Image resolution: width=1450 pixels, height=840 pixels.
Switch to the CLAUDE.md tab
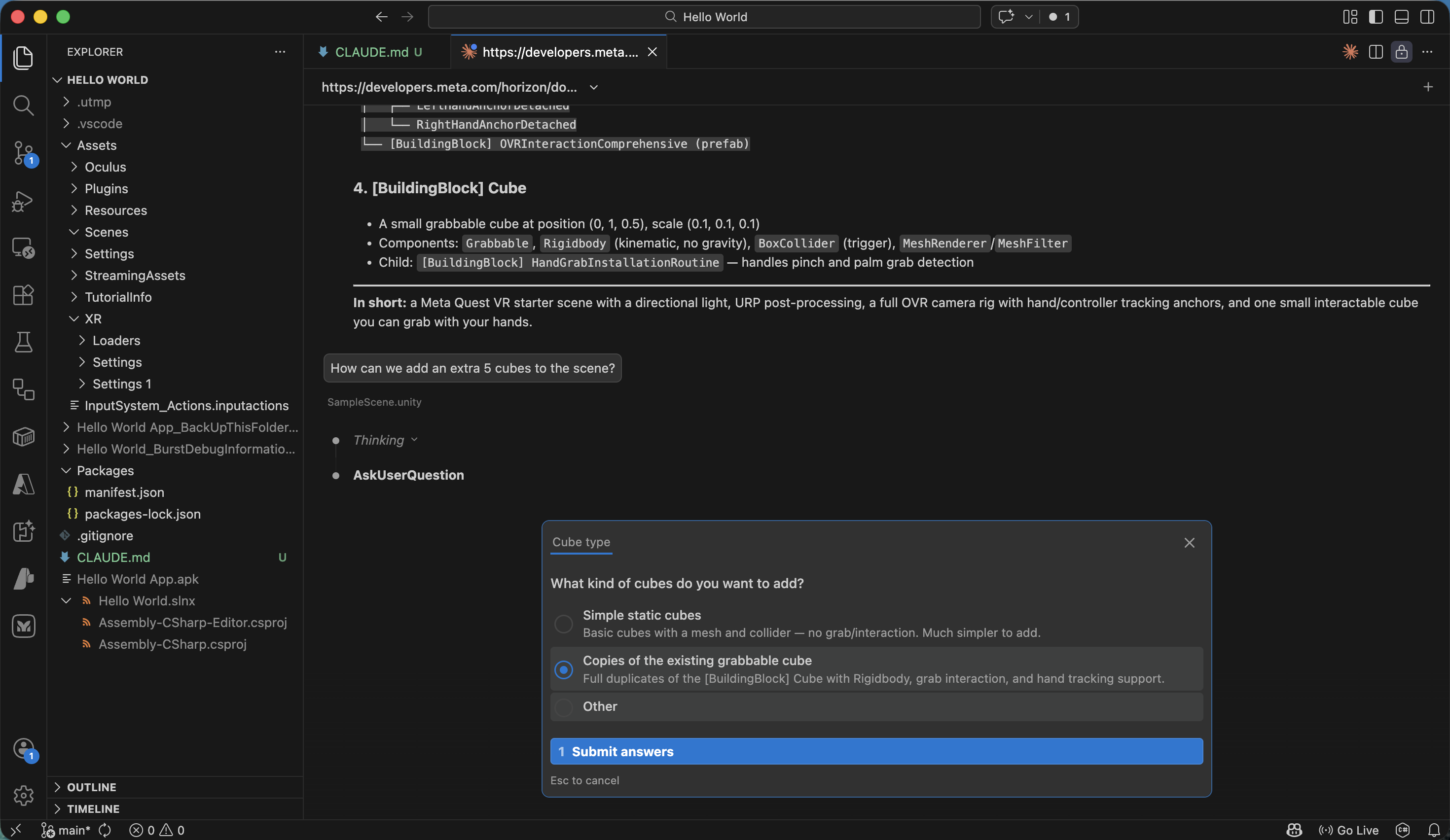pyautogui.click(x=372, y=52)
